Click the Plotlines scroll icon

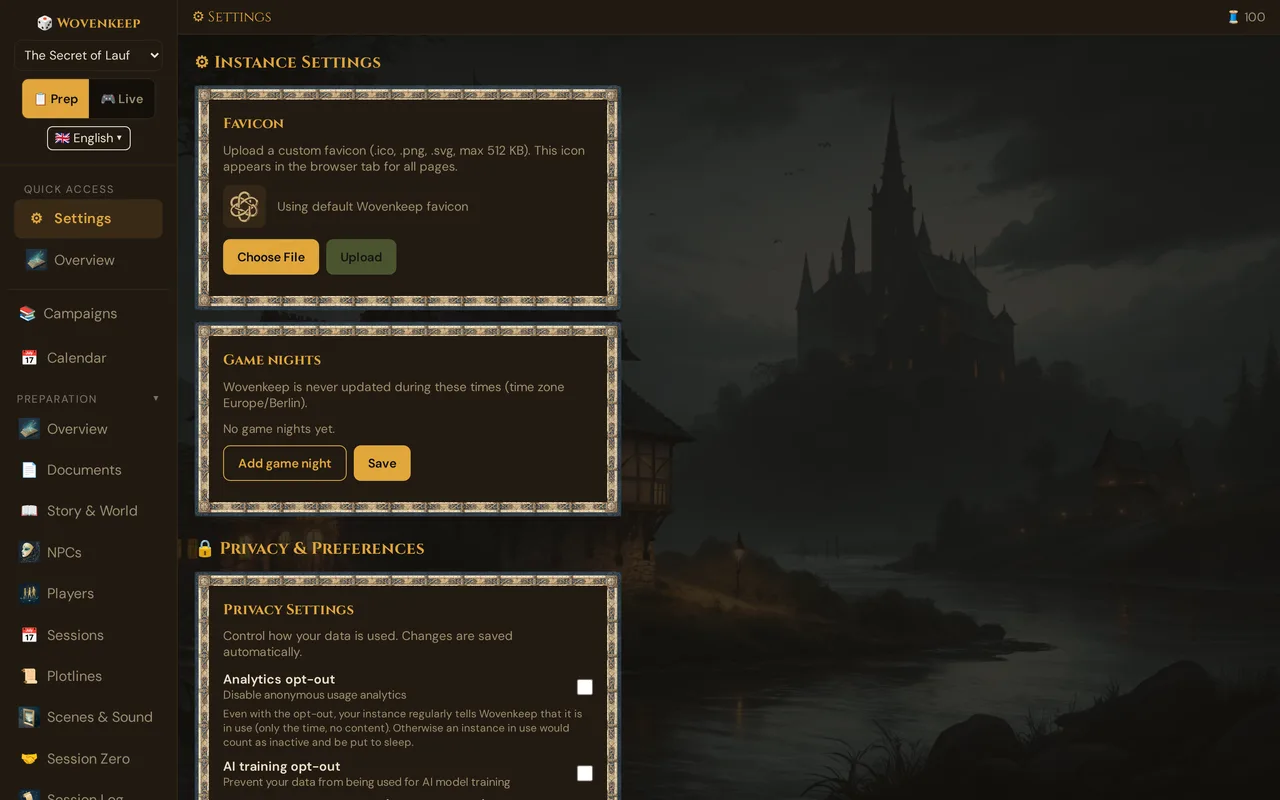click(29, 676)
